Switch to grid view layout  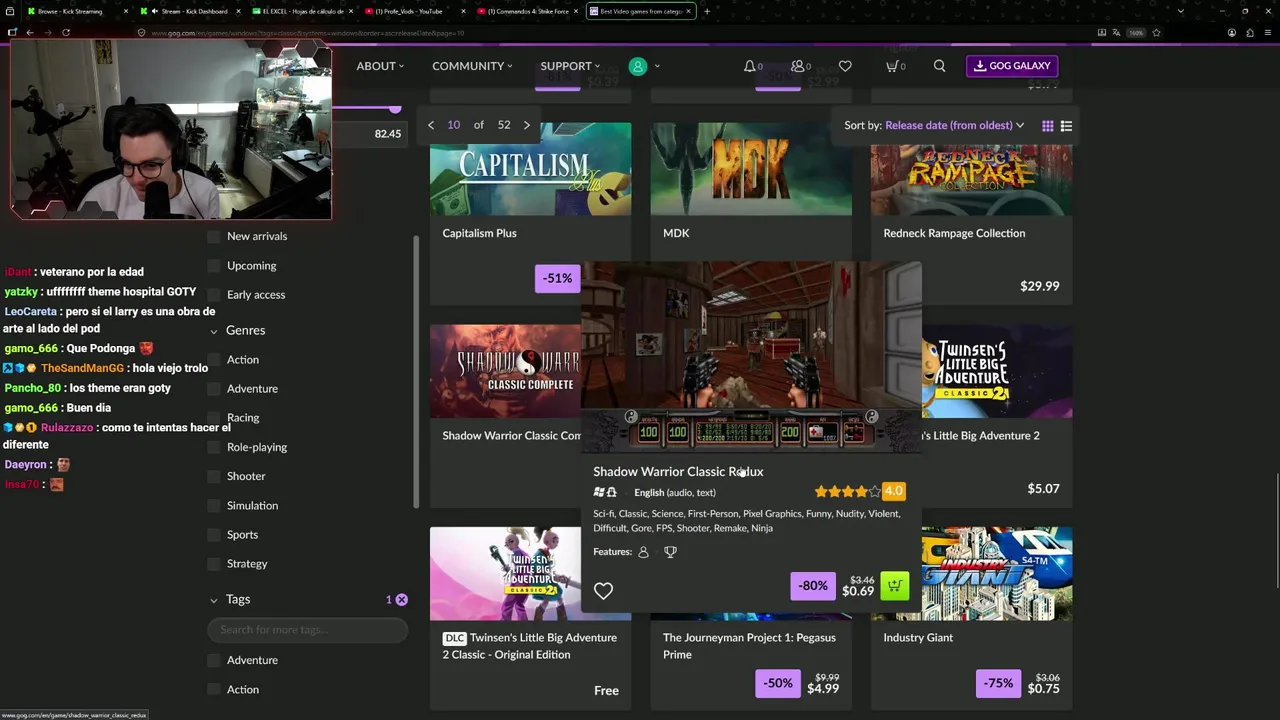pos(1047,126)
